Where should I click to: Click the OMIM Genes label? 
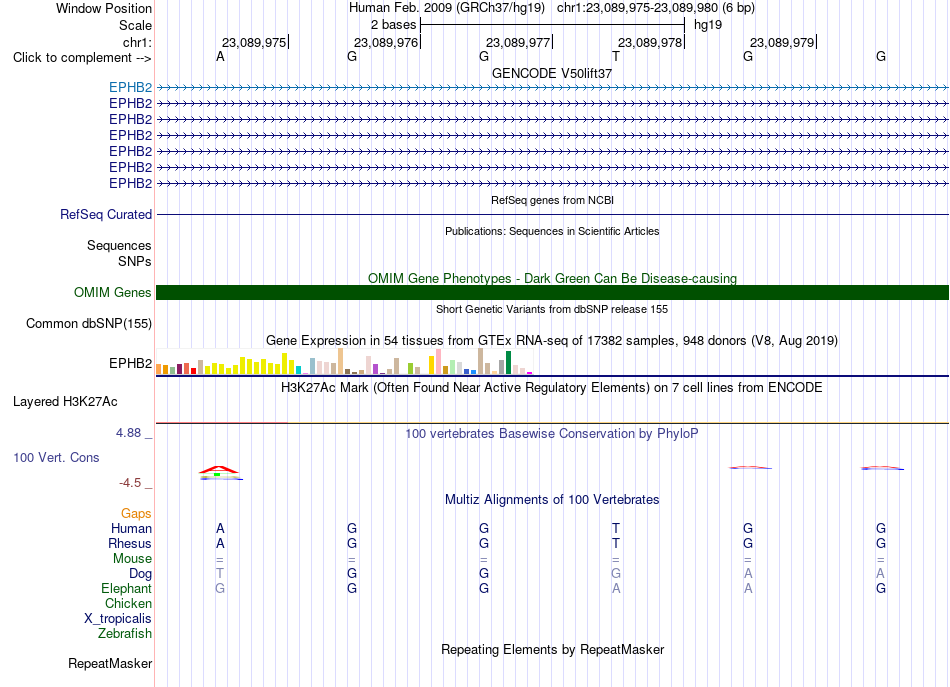coord(112,293)
